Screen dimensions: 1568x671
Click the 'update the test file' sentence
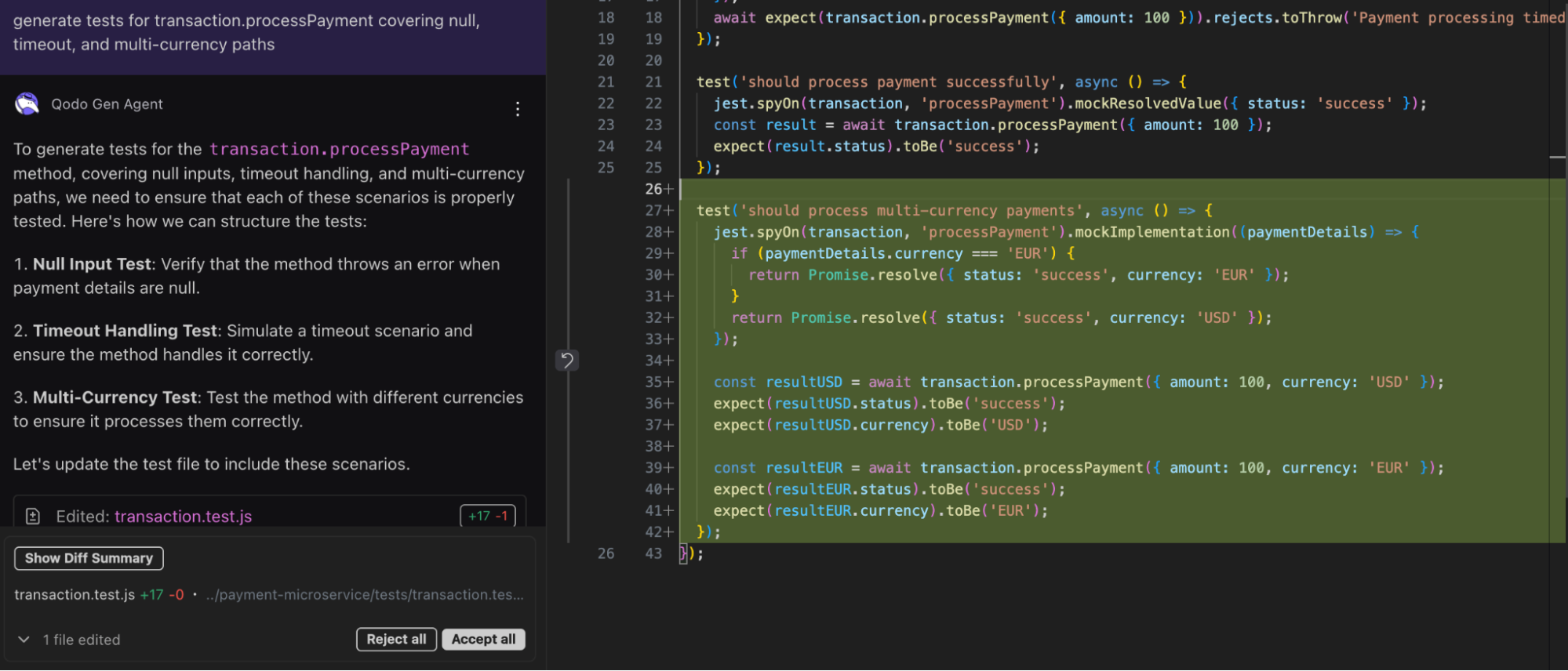coord(211,464)
